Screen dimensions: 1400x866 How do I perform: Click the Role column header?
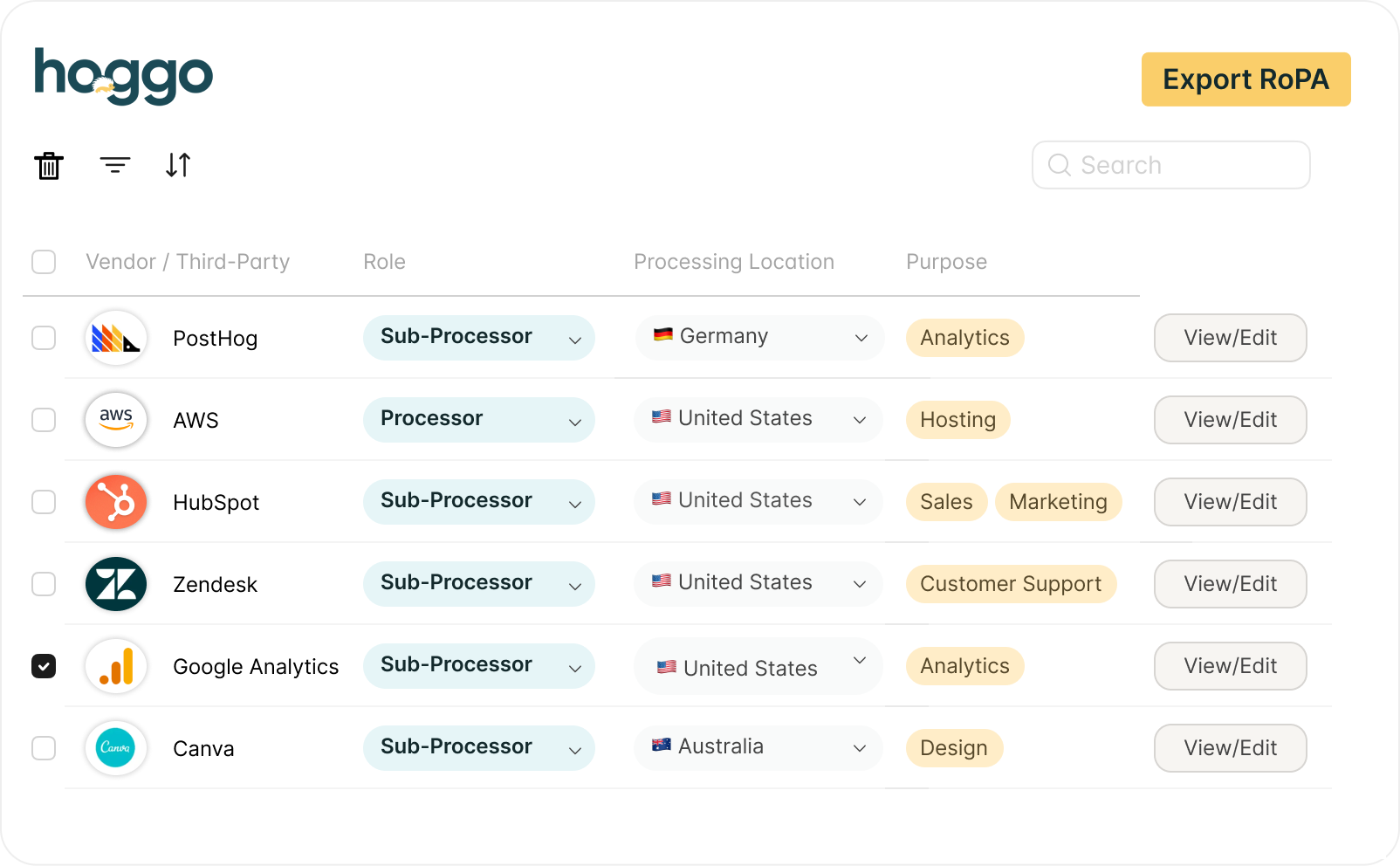click(x=385, y=262)
